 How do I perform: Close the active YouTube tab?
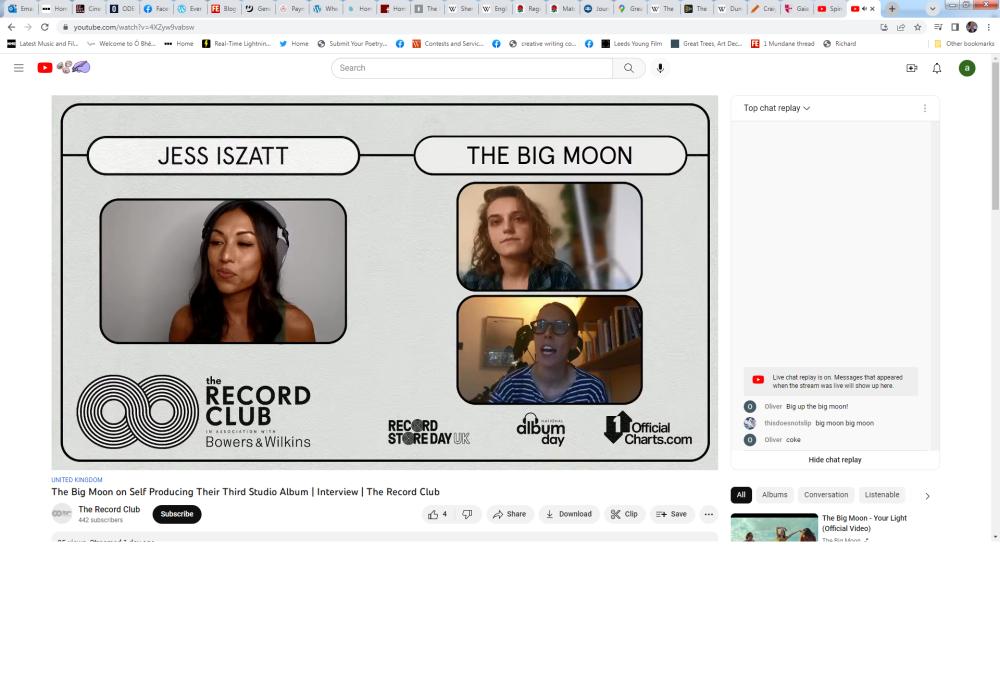872,9
